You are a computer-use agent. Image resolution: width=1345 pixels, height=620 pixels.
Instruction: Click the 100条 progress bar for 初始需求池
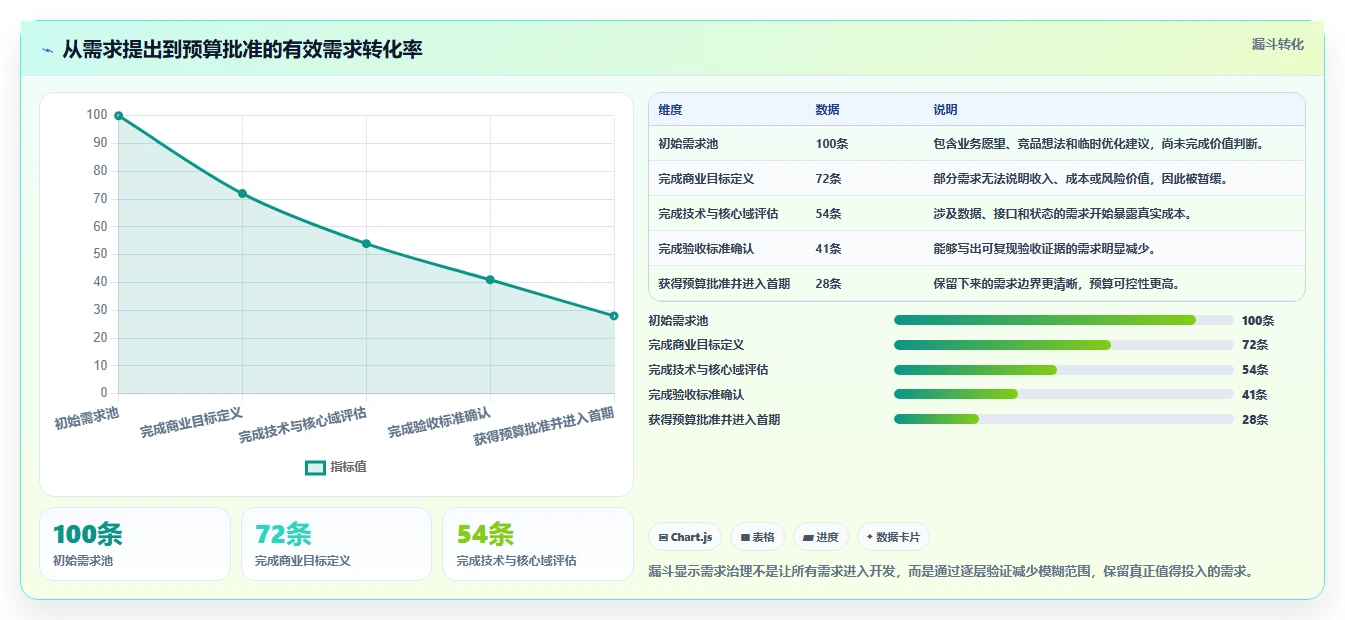point(1064,320)
